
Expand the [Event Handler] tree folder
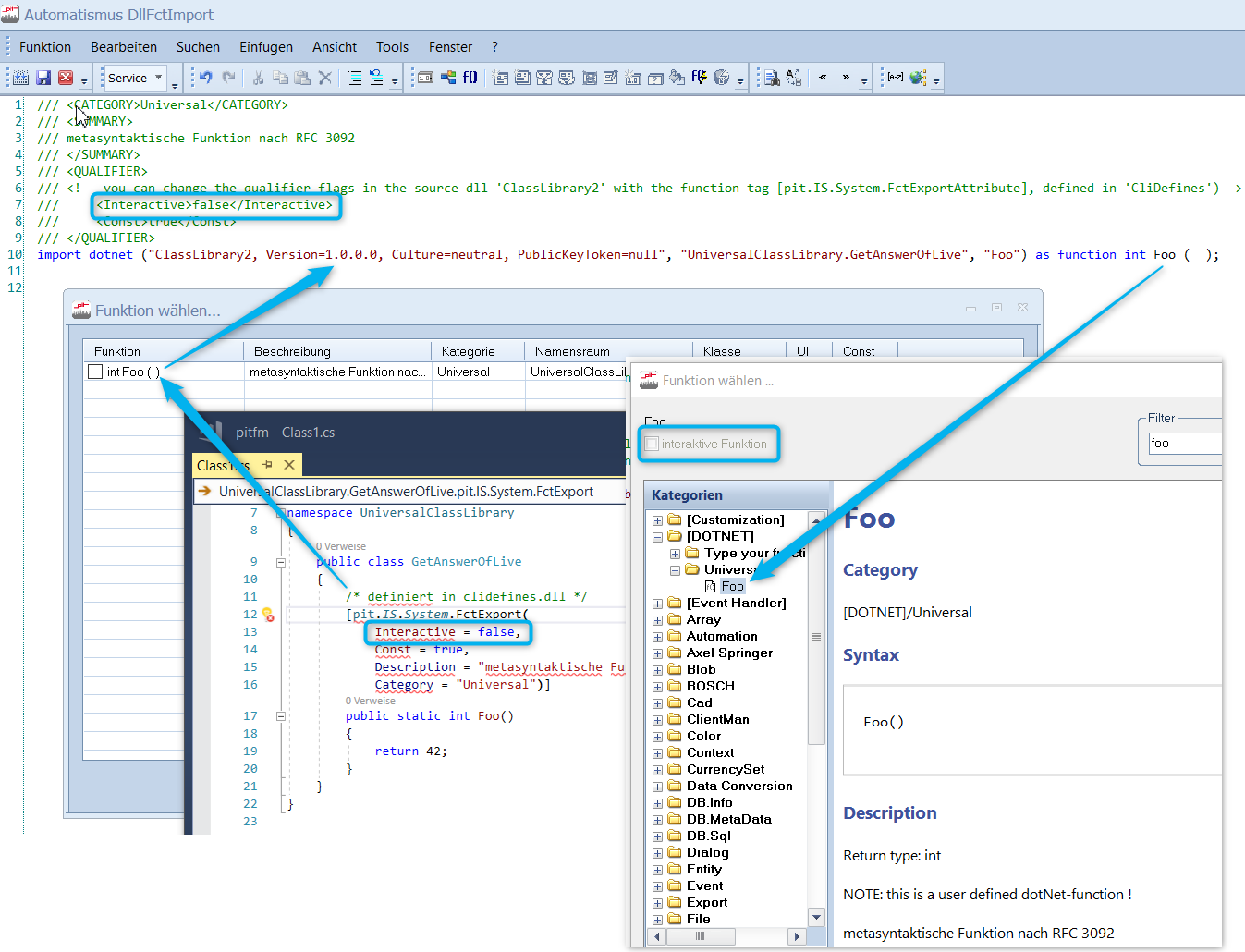pos(658,604)
